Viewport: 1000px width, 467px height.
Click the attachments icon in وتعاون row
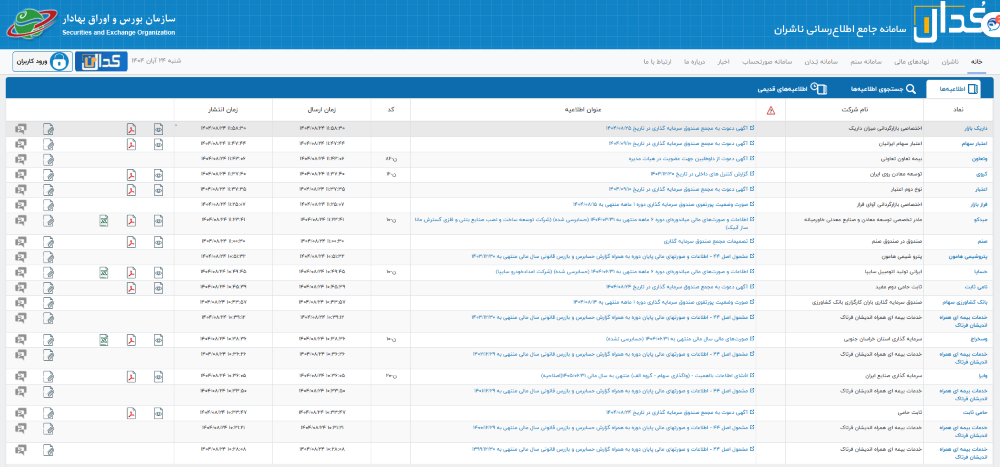[48, 158]
